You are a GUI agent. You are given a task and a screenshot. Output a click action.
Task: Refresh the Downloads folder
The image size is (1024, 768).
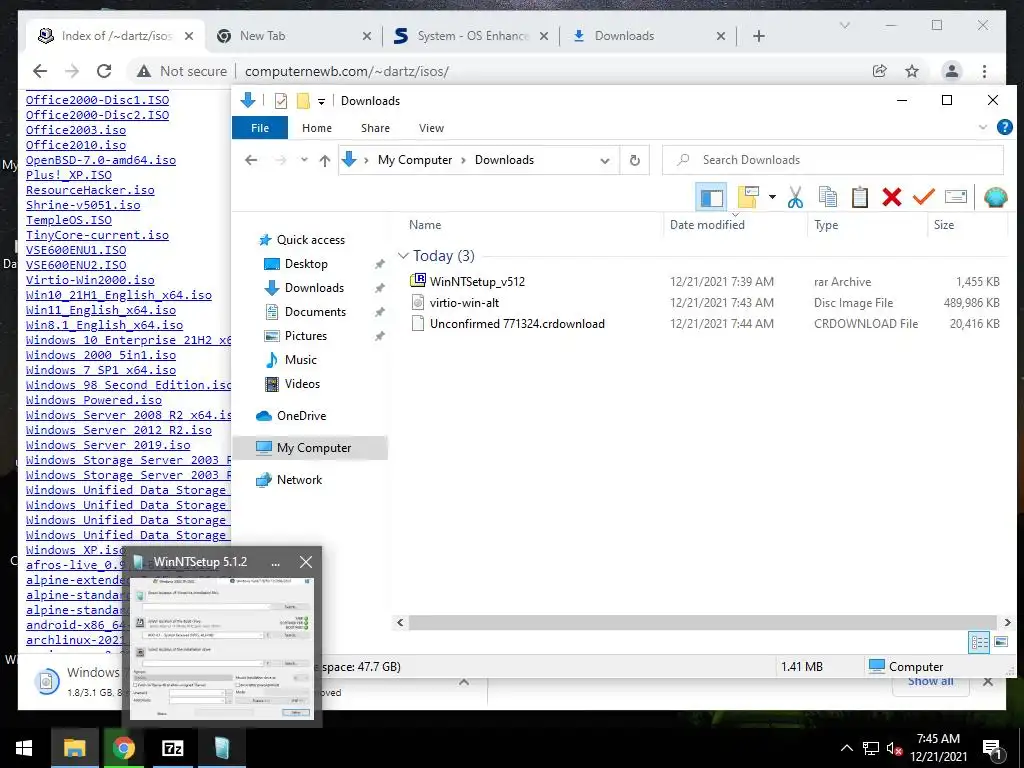tap(634, 161)
